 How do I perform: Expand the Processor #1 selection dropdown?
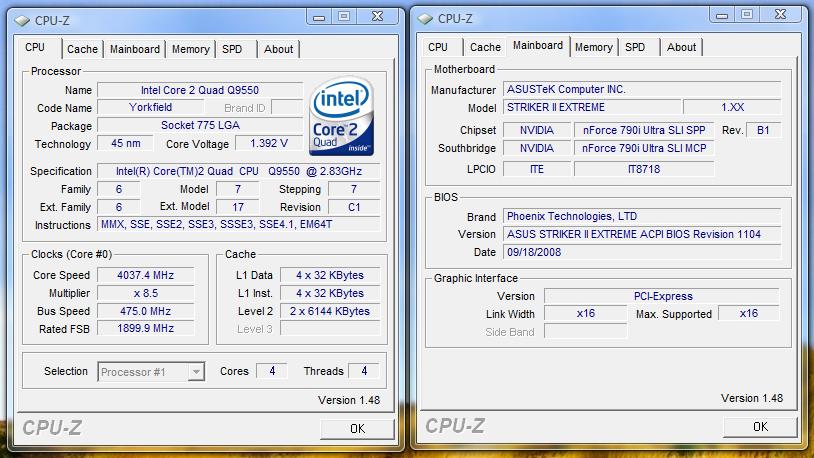(x=196, y=372)
